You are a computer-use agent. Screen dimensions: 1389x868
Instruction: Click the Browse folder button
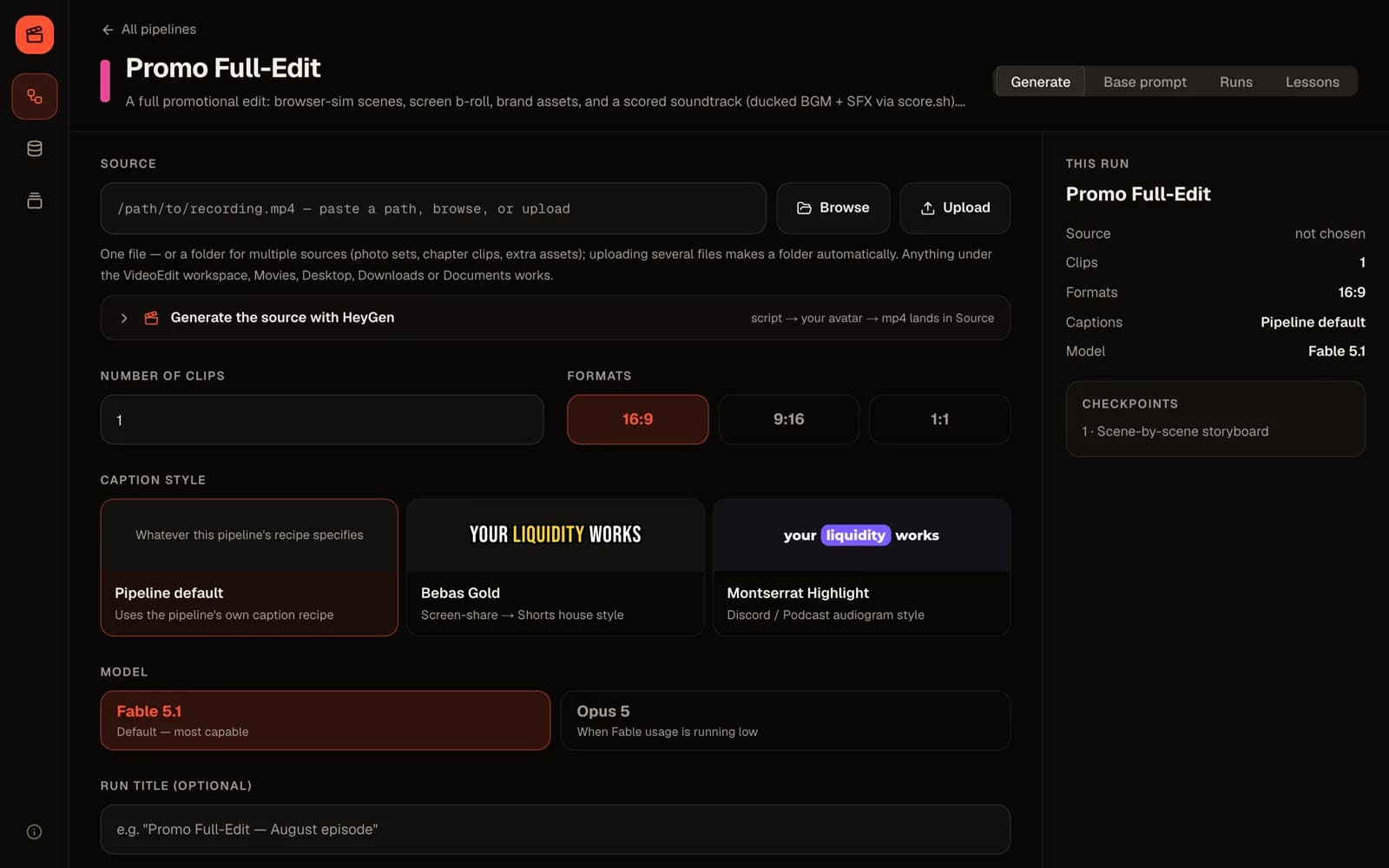point(833,207)
